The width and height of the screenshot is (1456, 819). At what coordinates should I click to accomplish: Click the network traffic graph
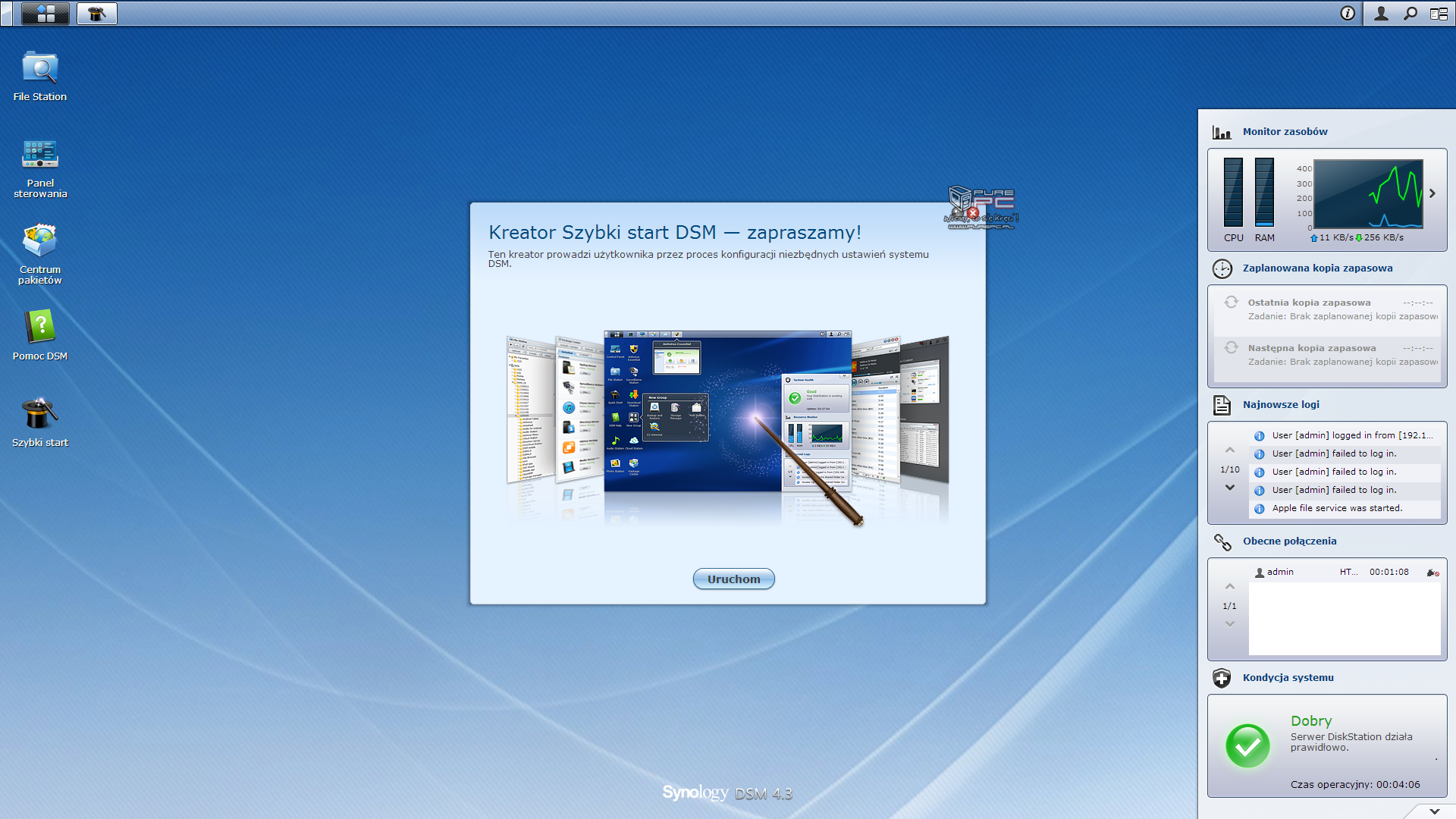[1368, 193]
